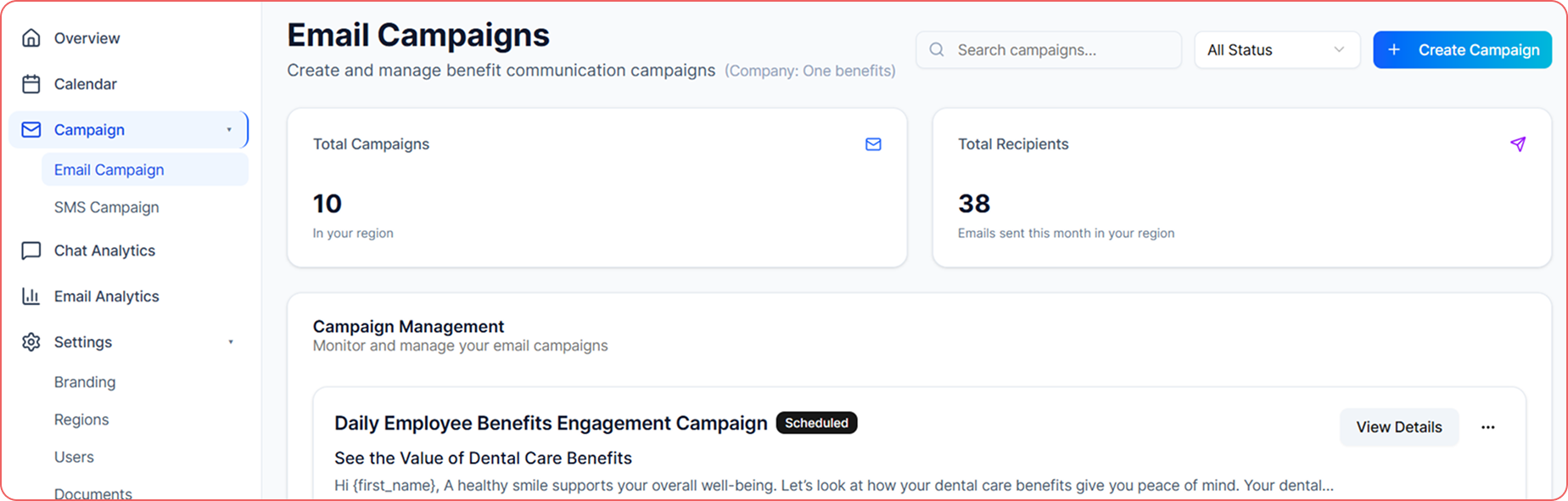Open the three-dot menu for Daily Employee campaign

tap(1488, 427)
